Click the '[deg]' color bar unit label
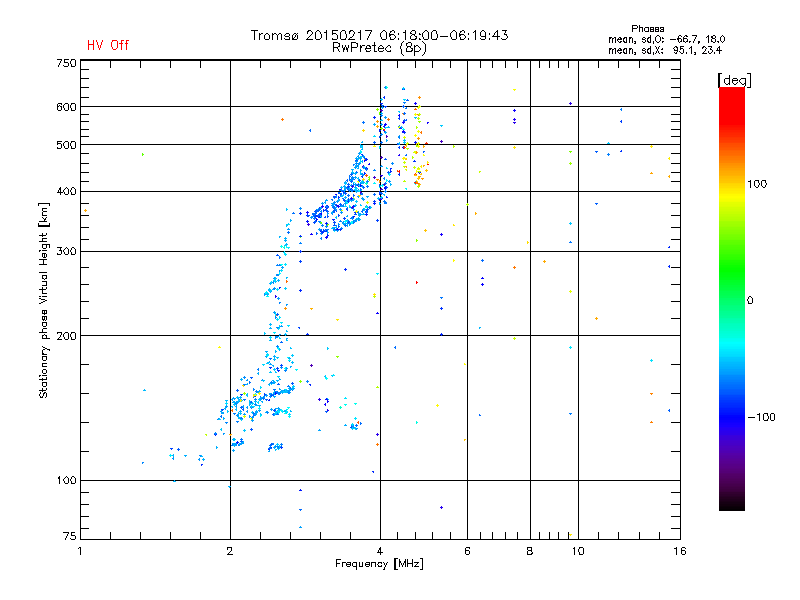This screenshot has width=800, height=600. (734, 80)
